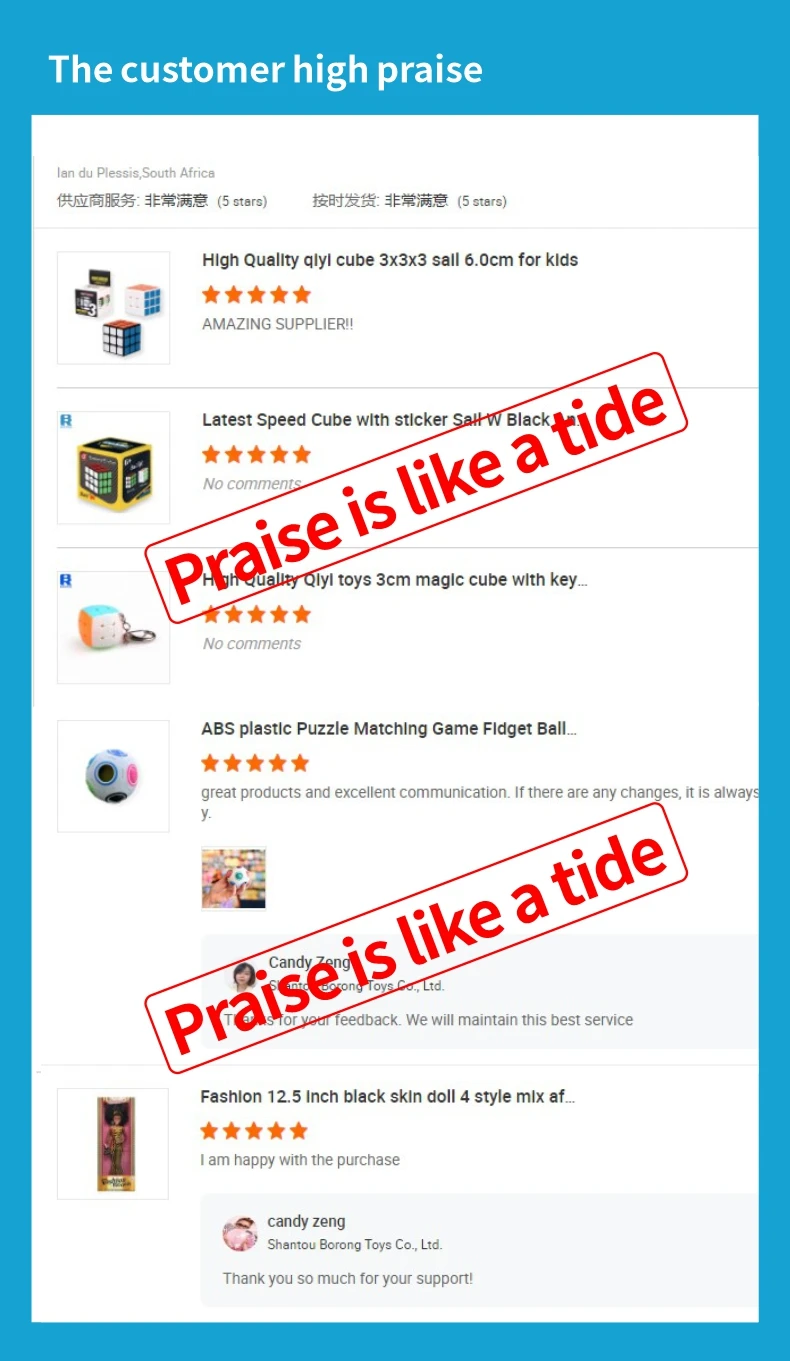Click the star rating under qiyi cube 3x3x3
The width and height of the screenshot is (790, 1361).
[x=257, y=295]
